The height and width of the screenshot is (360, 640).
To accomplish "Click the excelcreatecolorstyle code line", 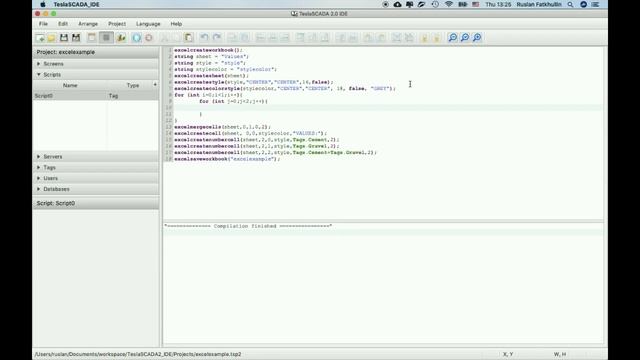I will 284,89.
